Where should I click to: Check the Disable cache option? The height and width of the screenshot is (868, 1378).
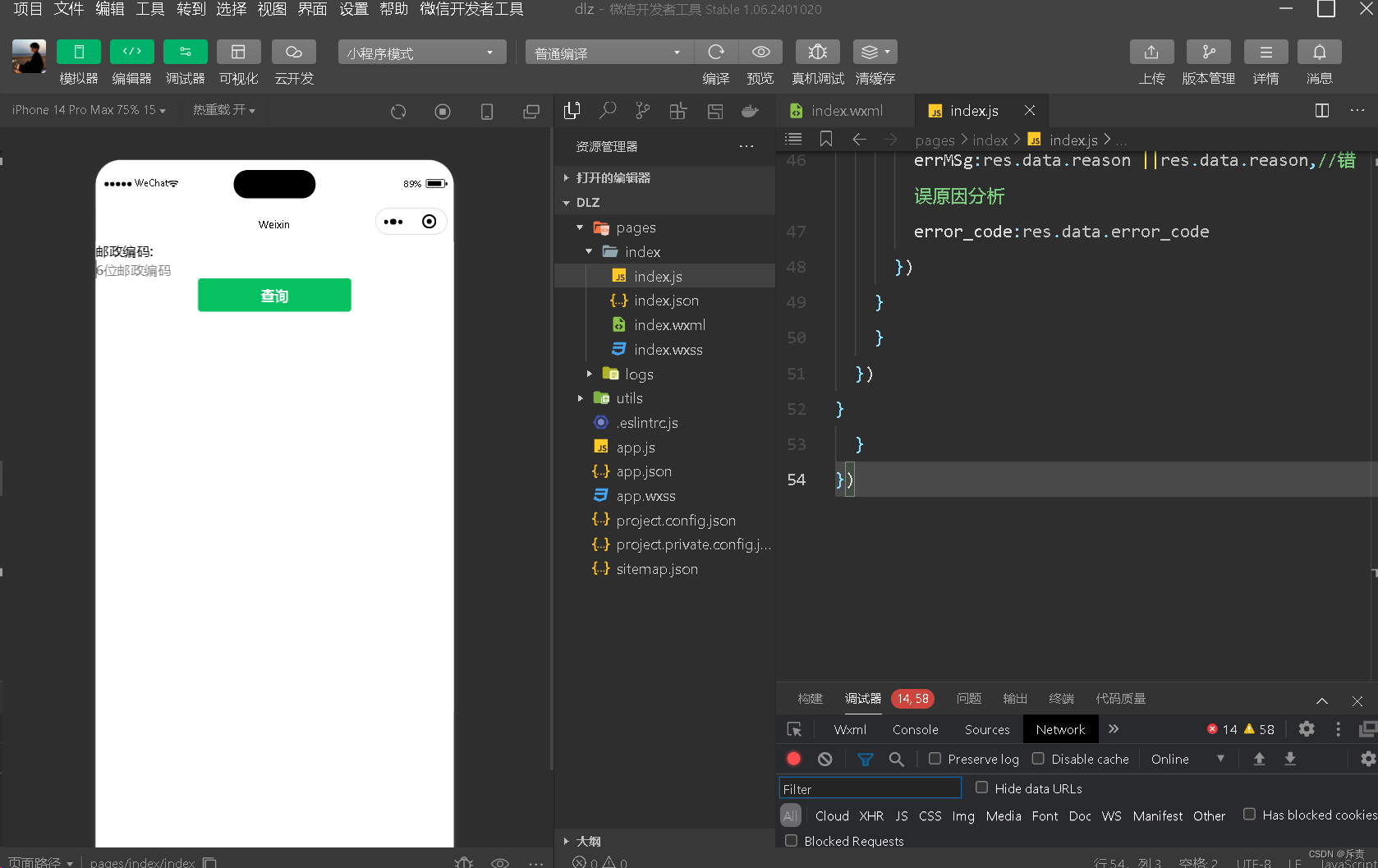(1038, 759)
